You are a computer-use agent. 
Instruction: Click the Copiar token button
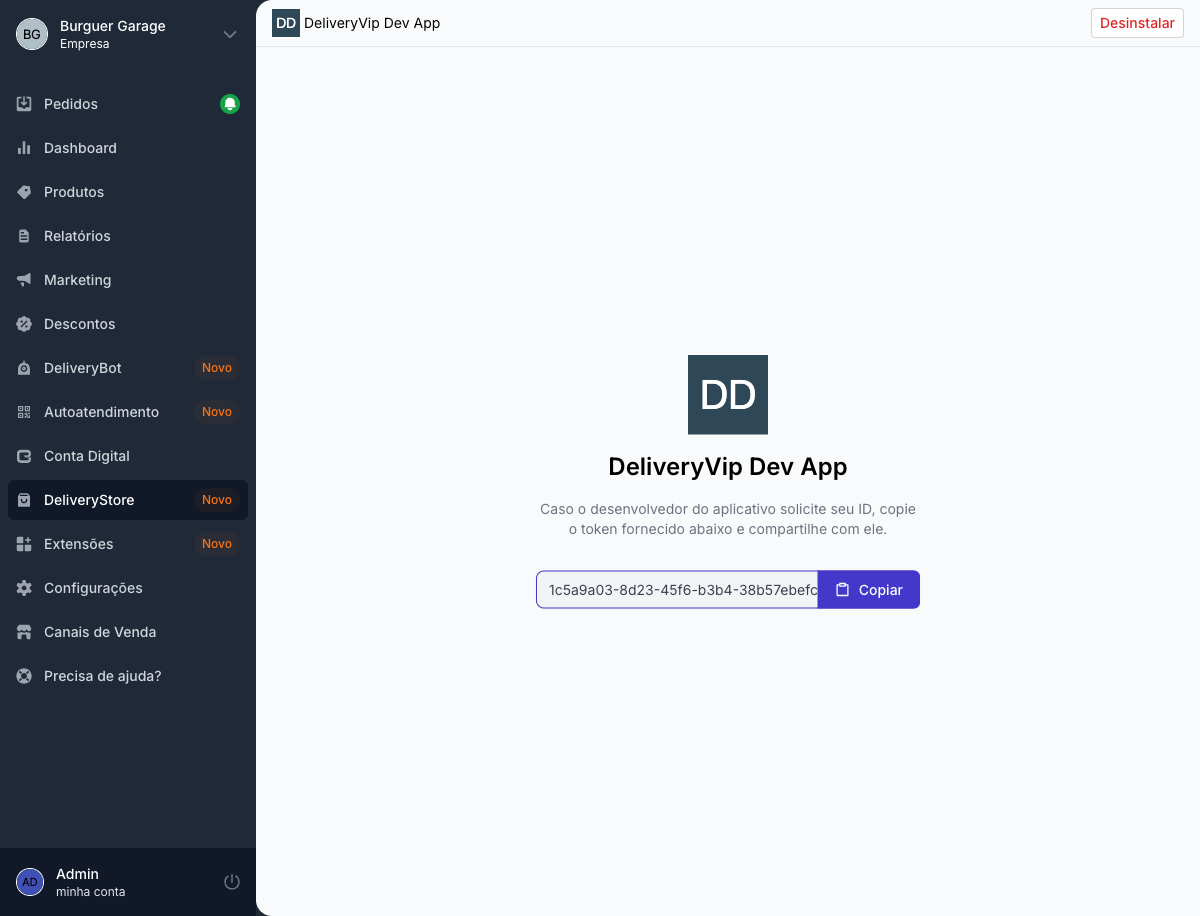(869, 590)
